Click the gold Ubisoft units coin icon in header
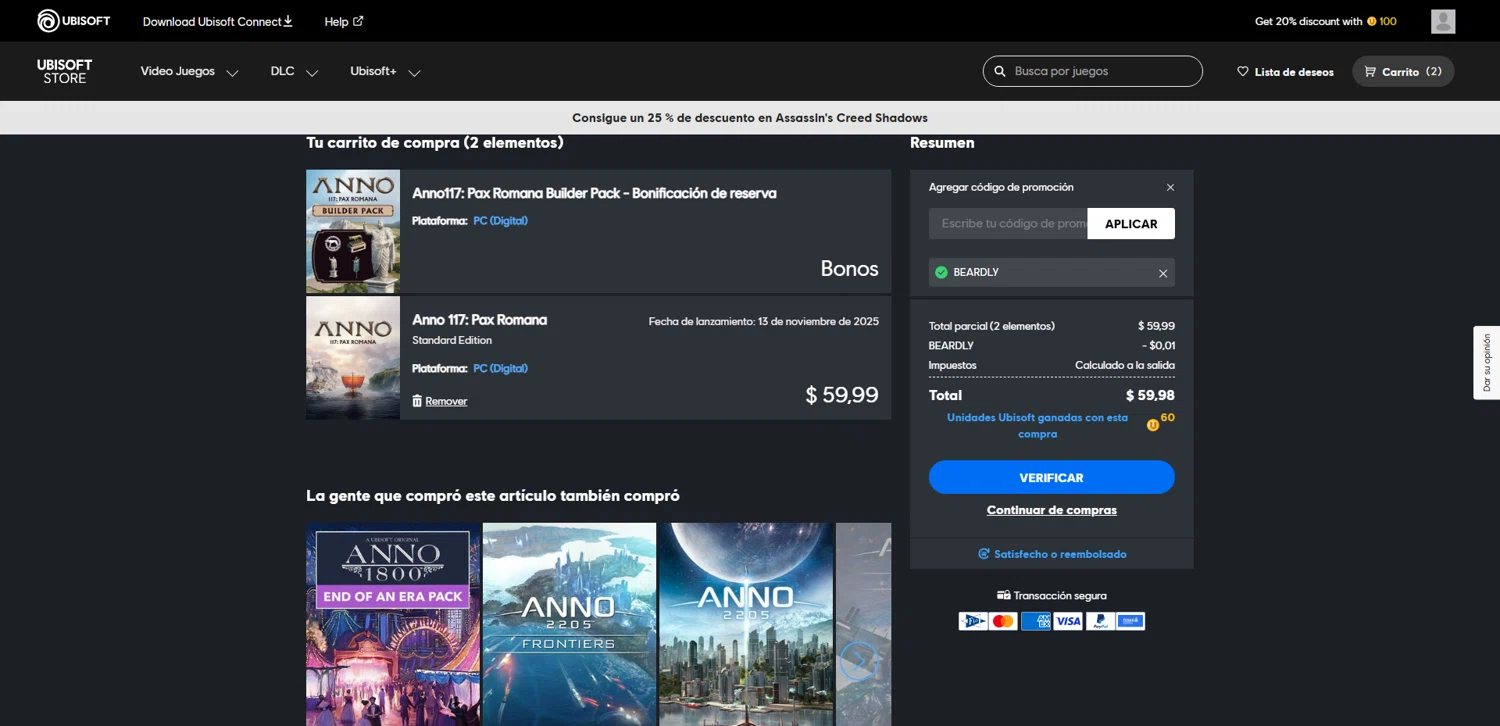 [x=1371, y=21]
